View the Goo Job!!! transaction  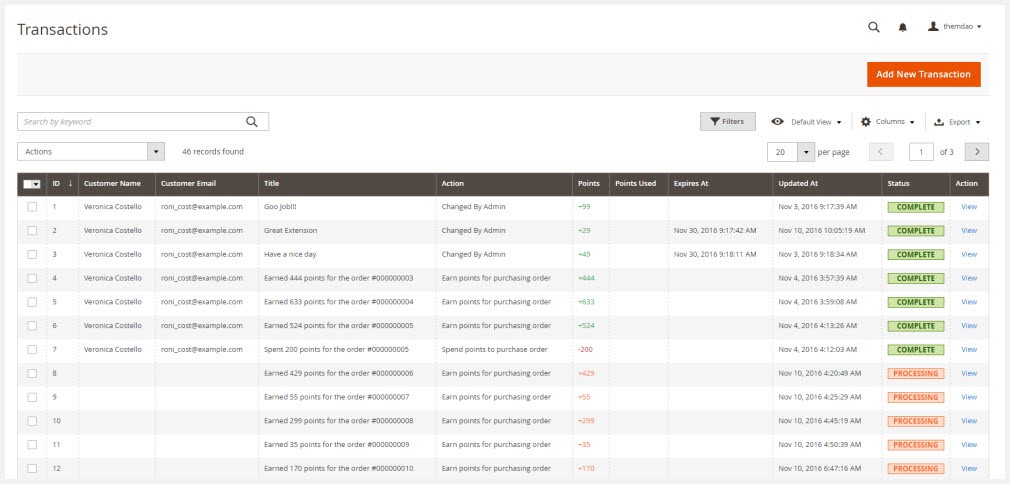tap(969, 207)
